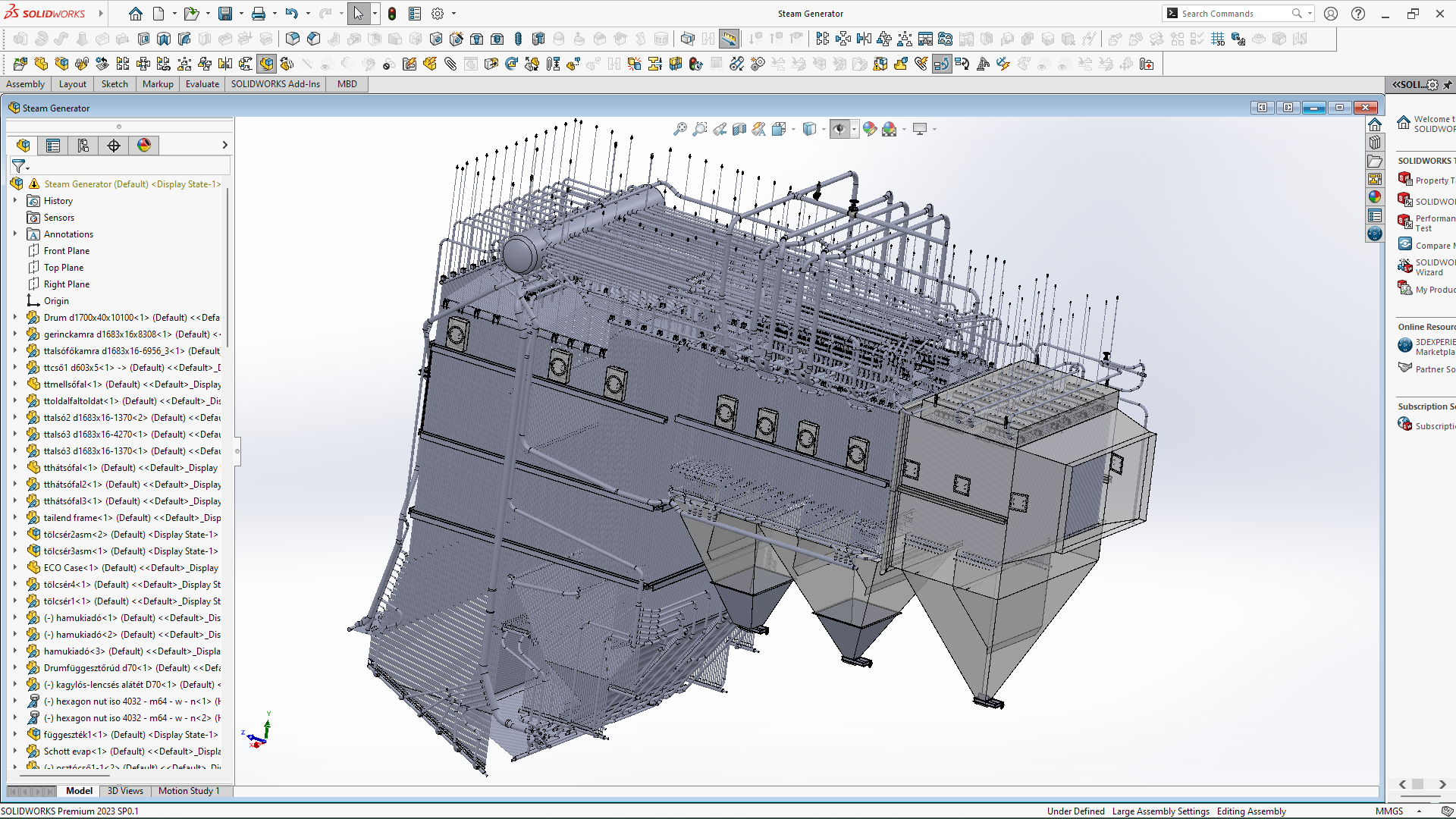The width and height of the screenshot is (1456, 819).
Task: Open the 3D Views bottom tab
Action: (125, 791)
